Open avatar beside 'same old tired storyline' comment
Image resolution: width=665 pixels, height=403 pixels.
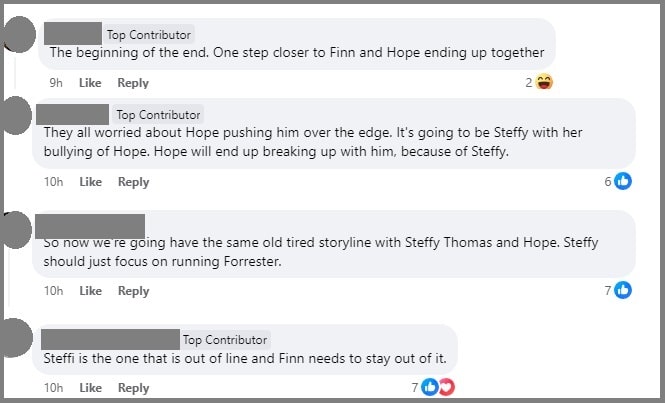coord(16,228)
